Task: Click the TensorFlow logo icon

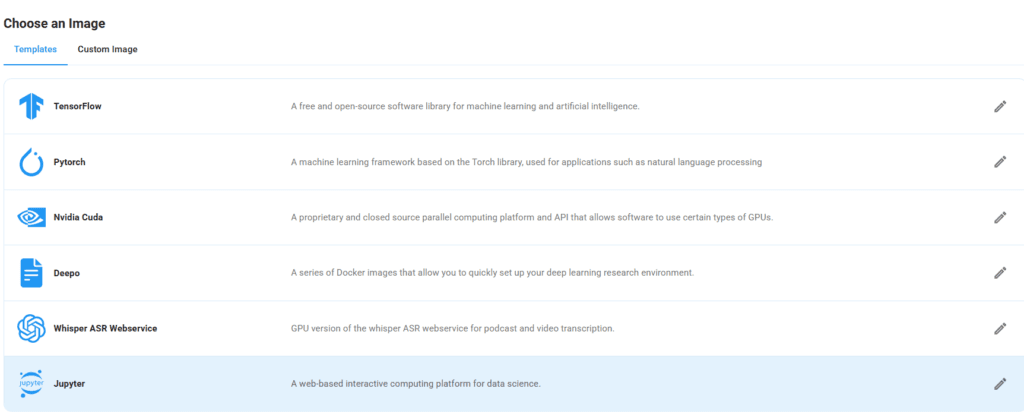Action: tap(32, 106)
